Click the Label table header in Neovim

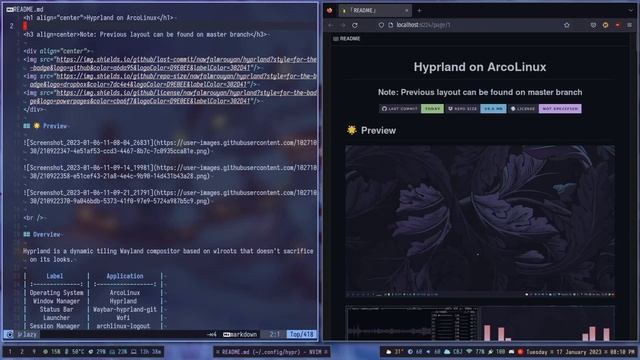point(55,276)
